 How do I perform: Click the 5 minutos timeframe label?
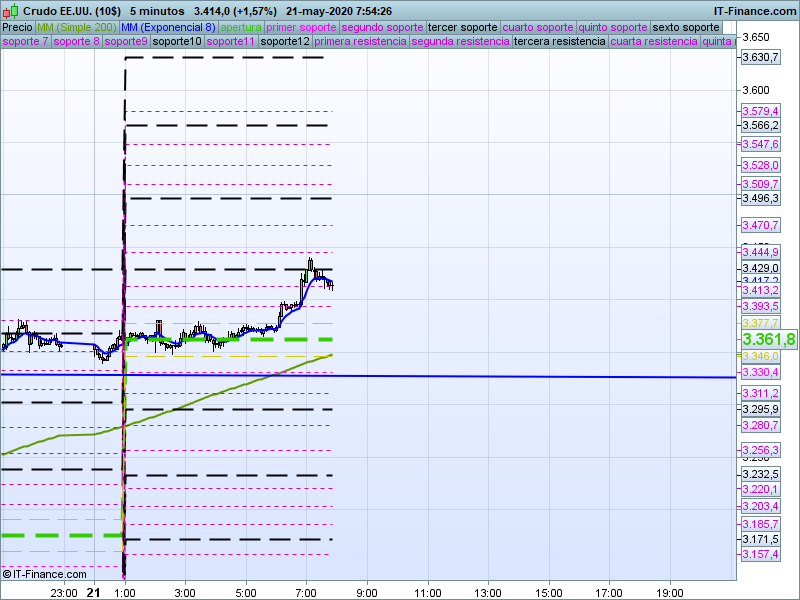[x=157, y=11]
